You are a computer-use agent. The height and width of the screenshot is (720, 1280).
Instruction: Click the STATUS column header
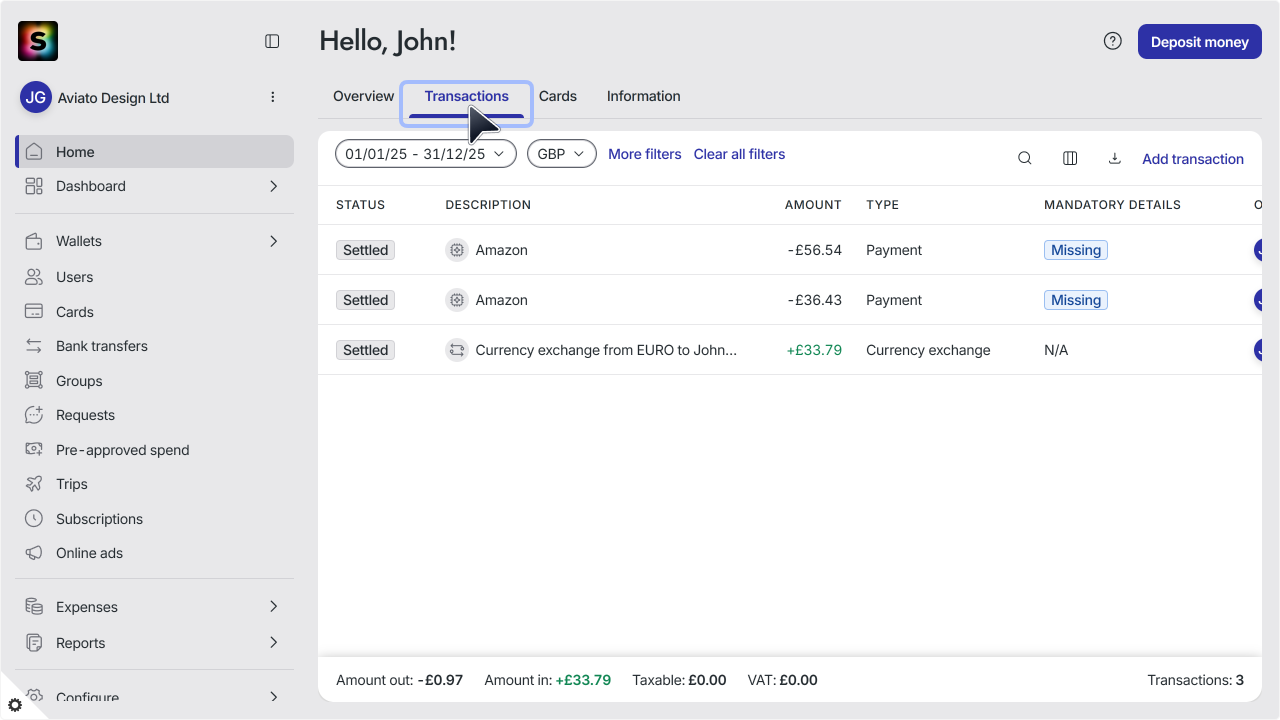[x=360, y=205]
